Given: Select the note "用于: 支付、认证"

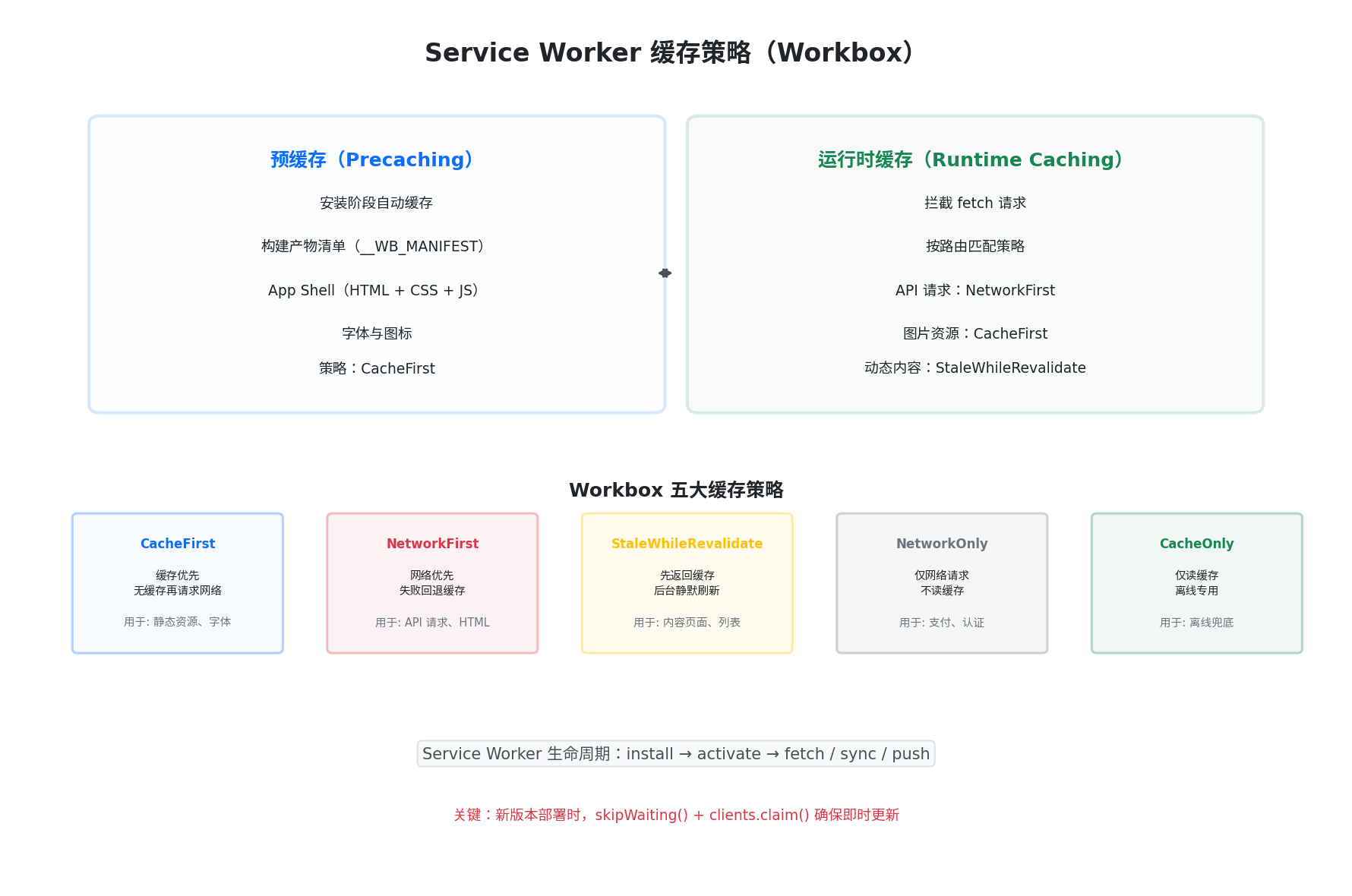Looking at the screenshot, I should pos(942,623).
